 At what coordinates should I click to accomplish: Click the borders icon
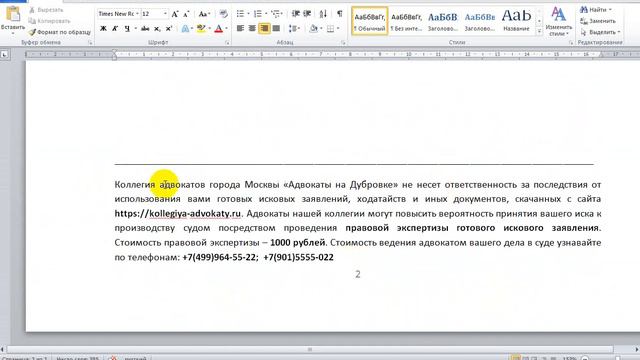[x=330, y=29]
